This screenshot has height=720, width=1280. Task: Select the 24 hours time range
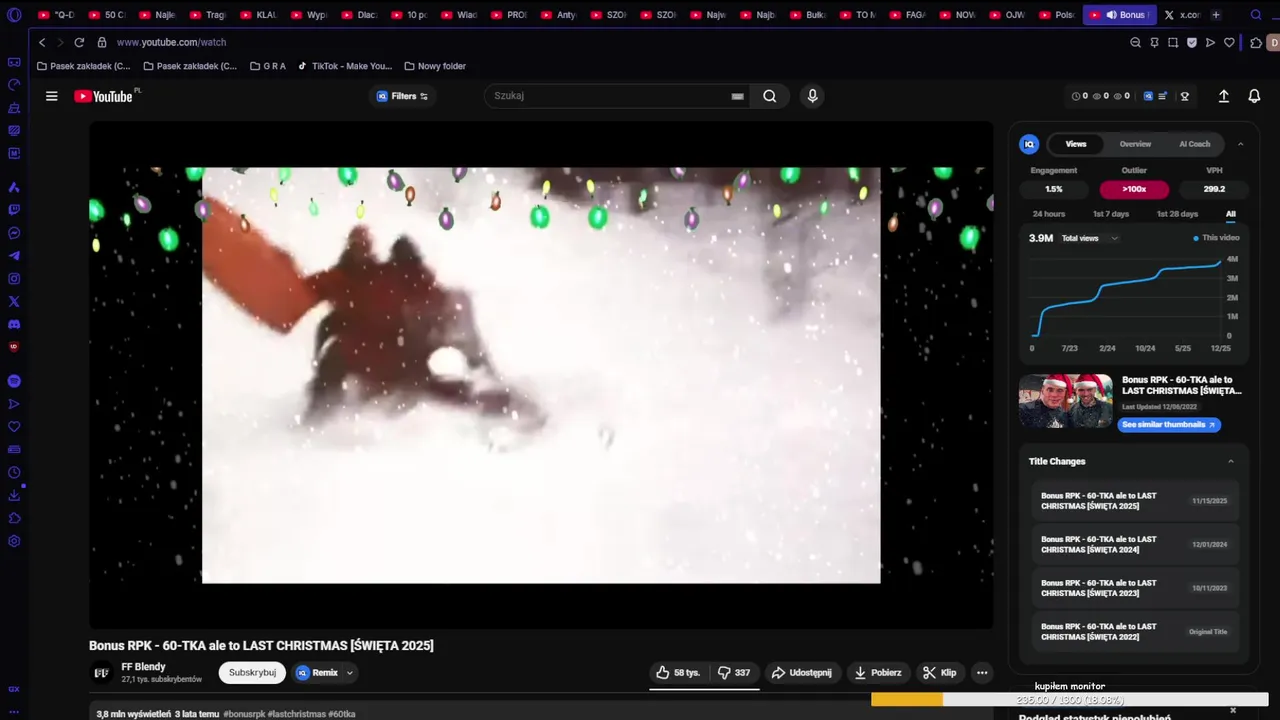[x=1049, y=214]
